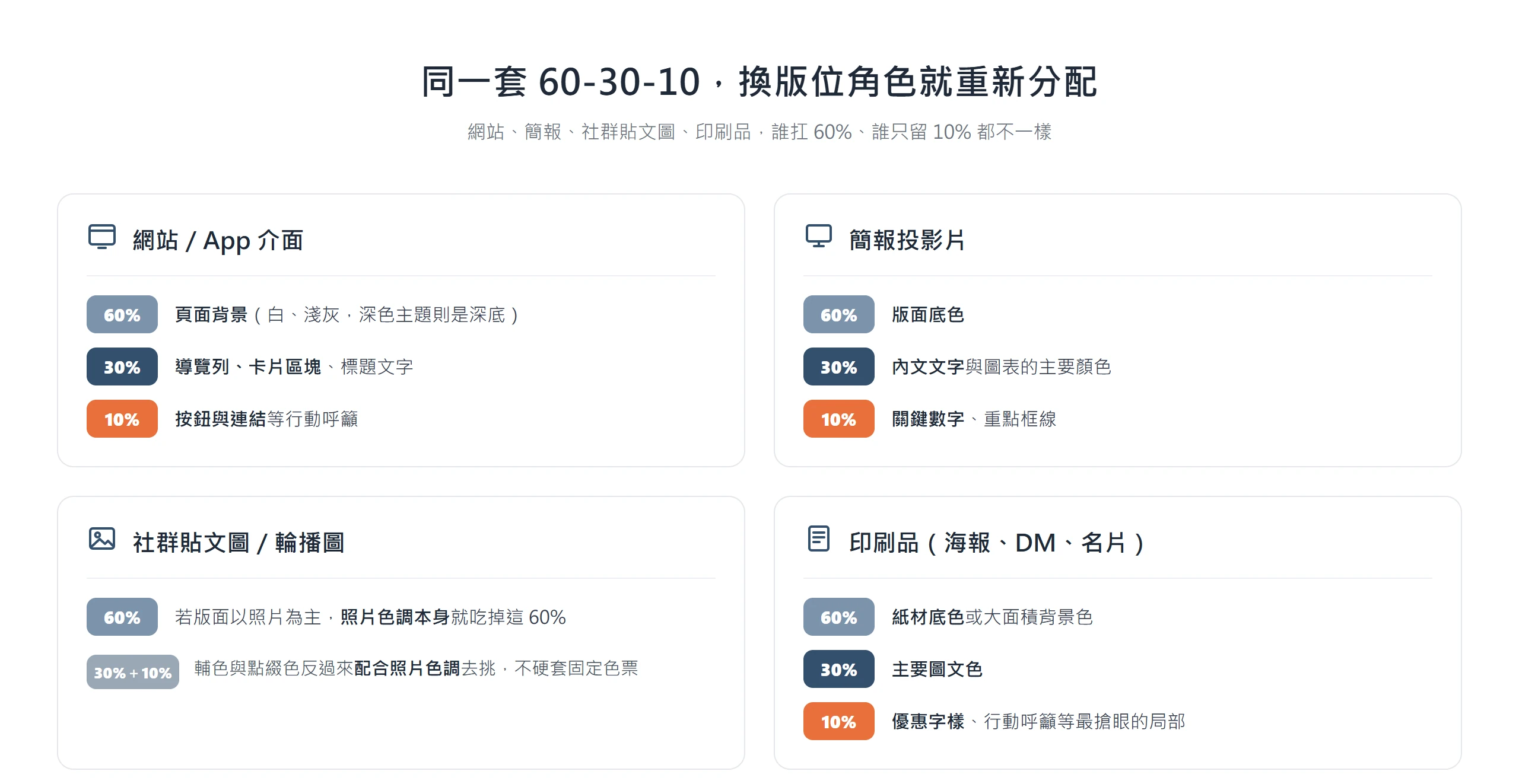Click the text 按鈕與連結等行動呼籲
The height and width of the screenshot is (784, 1519).
tap(266, 419)
